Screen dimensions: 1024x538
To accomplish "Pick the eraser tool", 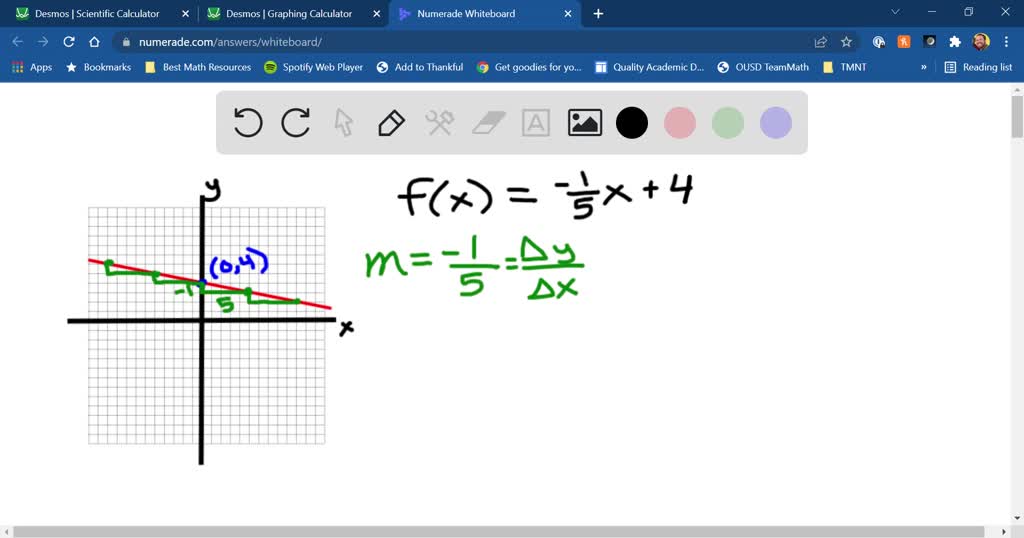I will (488, 123).
